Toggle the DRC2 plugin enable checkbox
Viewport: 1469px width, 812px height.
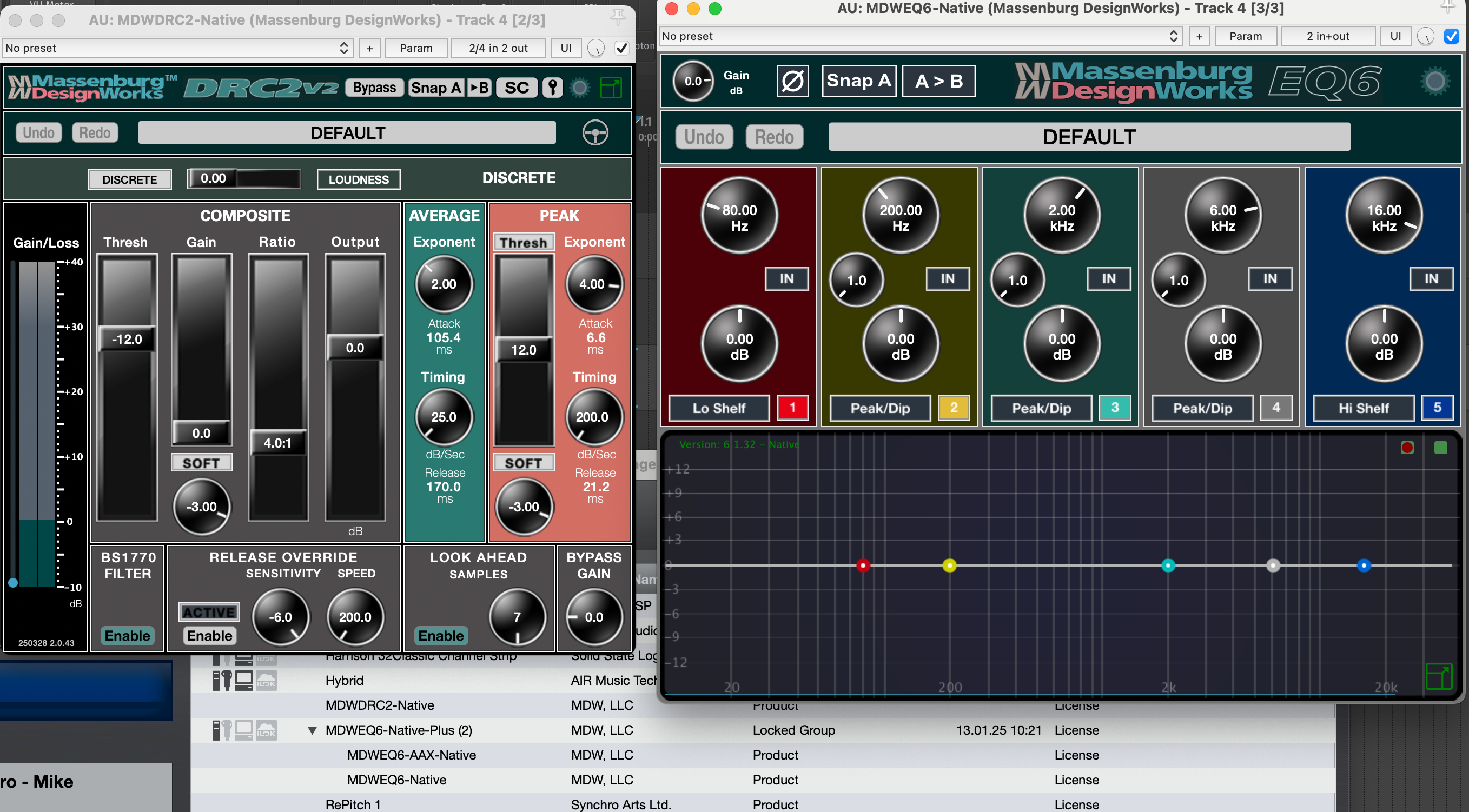tap(621, 48)
